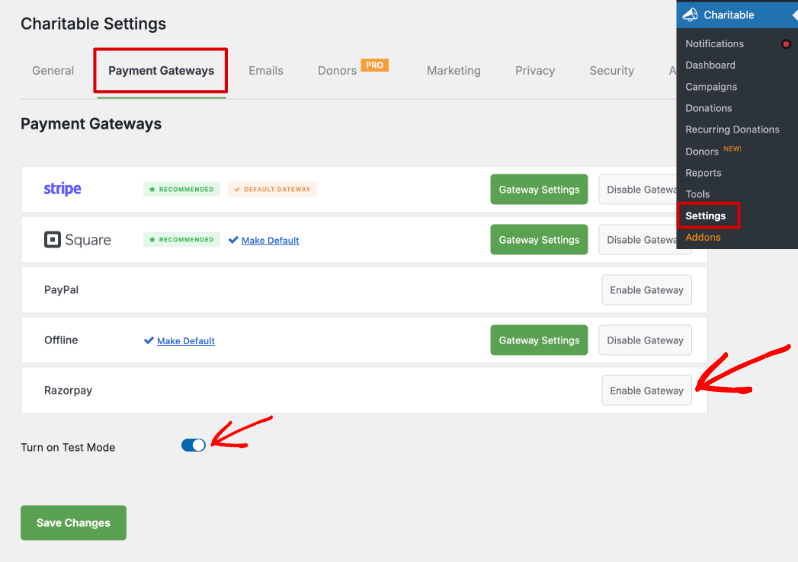Viewport: 798px width, 562px height.
Task: Click the Razorpay gateway name
Action: [x=68, y=390]
